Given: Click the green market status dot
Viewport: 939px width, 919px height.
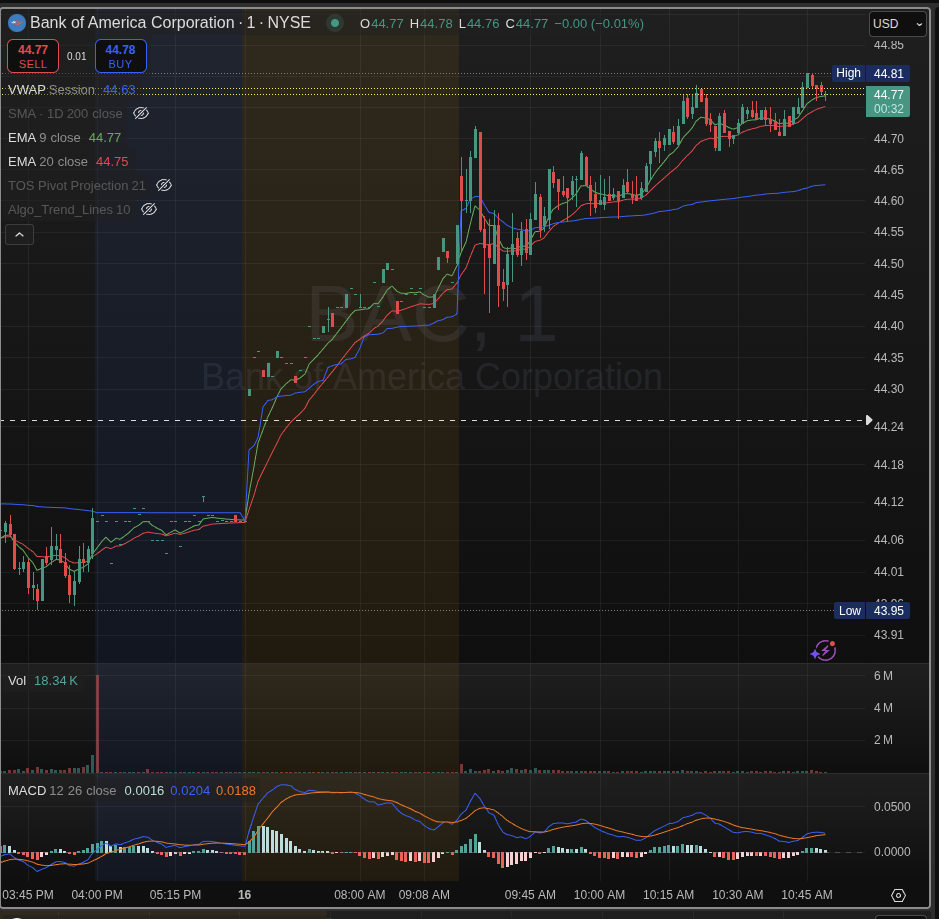Looking at the screenshot, I should [x=335, y=23].
